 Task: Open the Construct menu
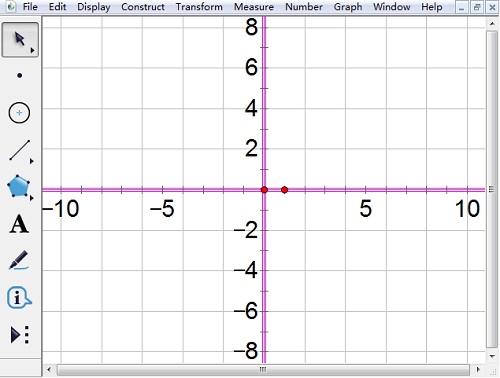pos(143,7)
